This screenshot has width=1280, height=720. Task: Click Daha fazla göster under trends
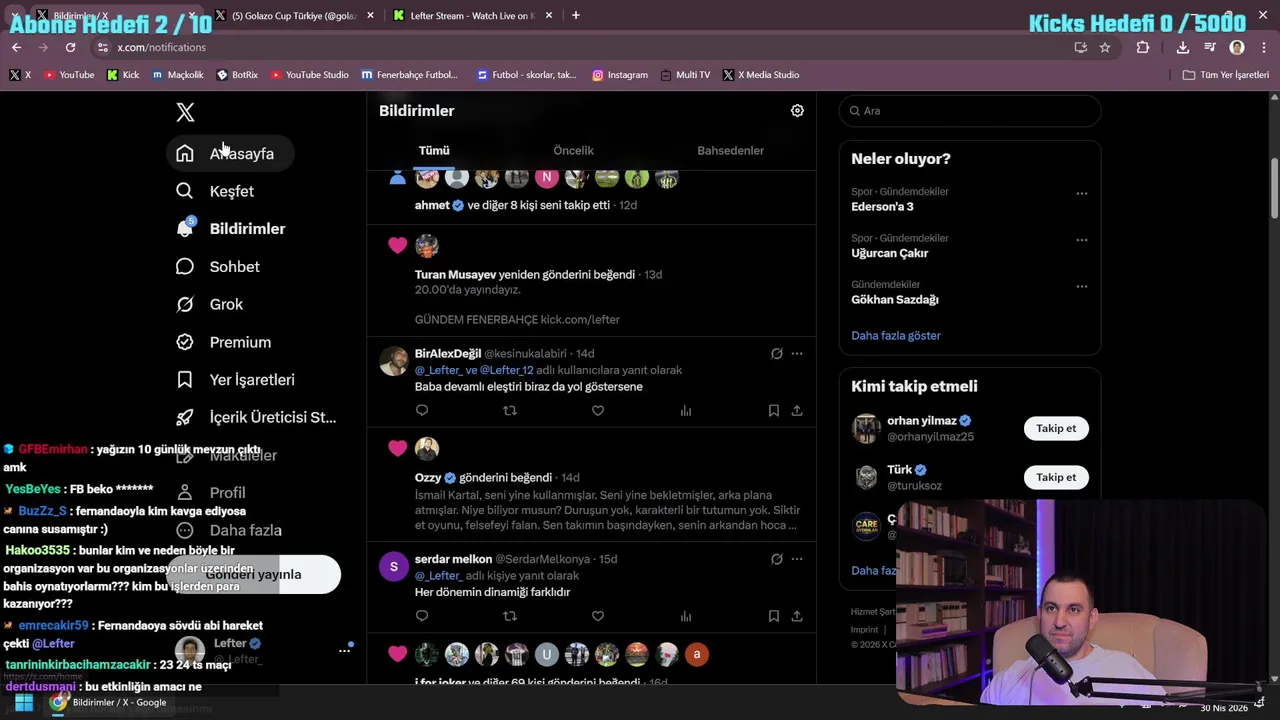[896, 336]
